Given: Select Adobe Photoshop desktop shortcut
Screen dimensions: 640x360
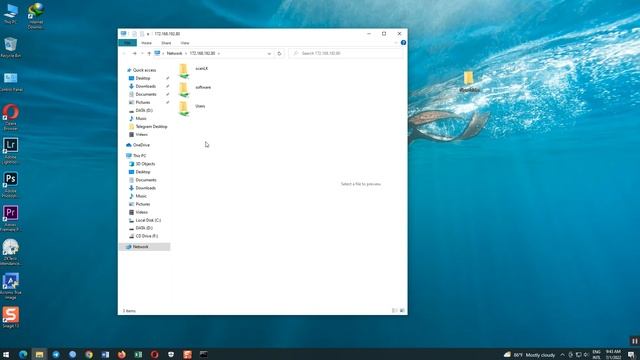Looking at the screenshot, I should coord(11,184).
